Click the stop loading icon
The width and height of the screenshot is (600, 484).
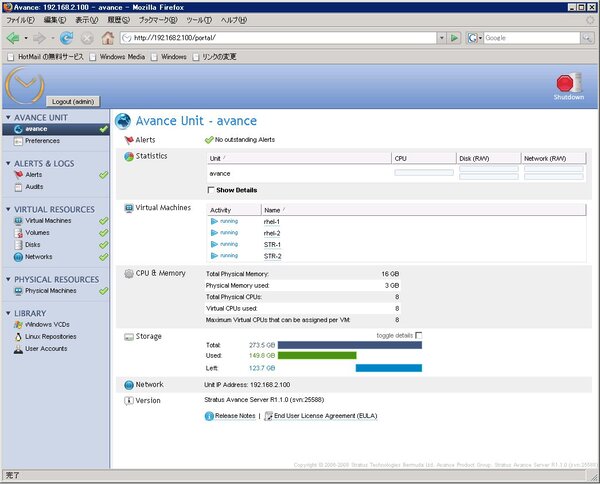(87, 38)
